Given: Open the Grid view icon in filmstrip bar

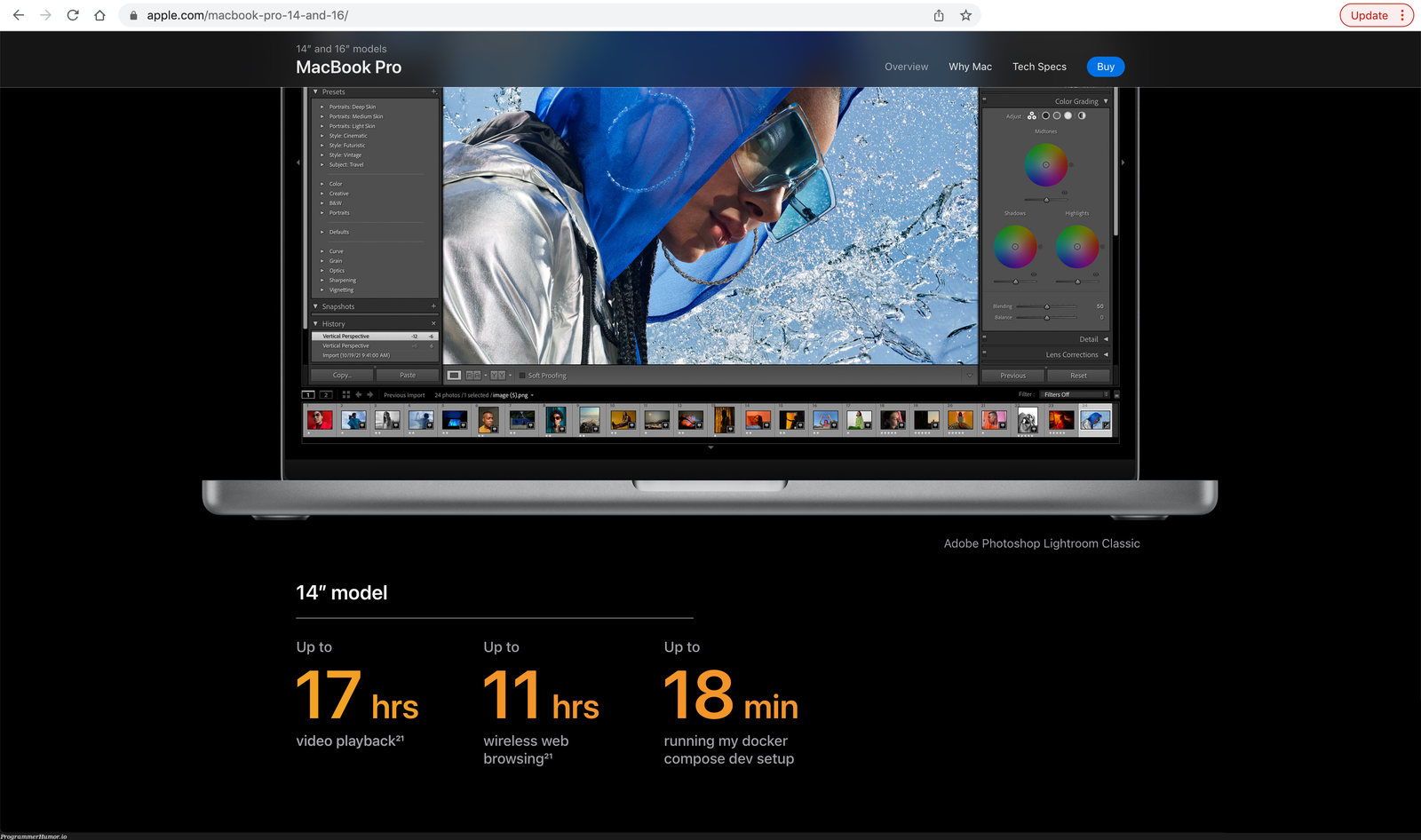Looking at the screenshot, I should (x=345, y=394).
